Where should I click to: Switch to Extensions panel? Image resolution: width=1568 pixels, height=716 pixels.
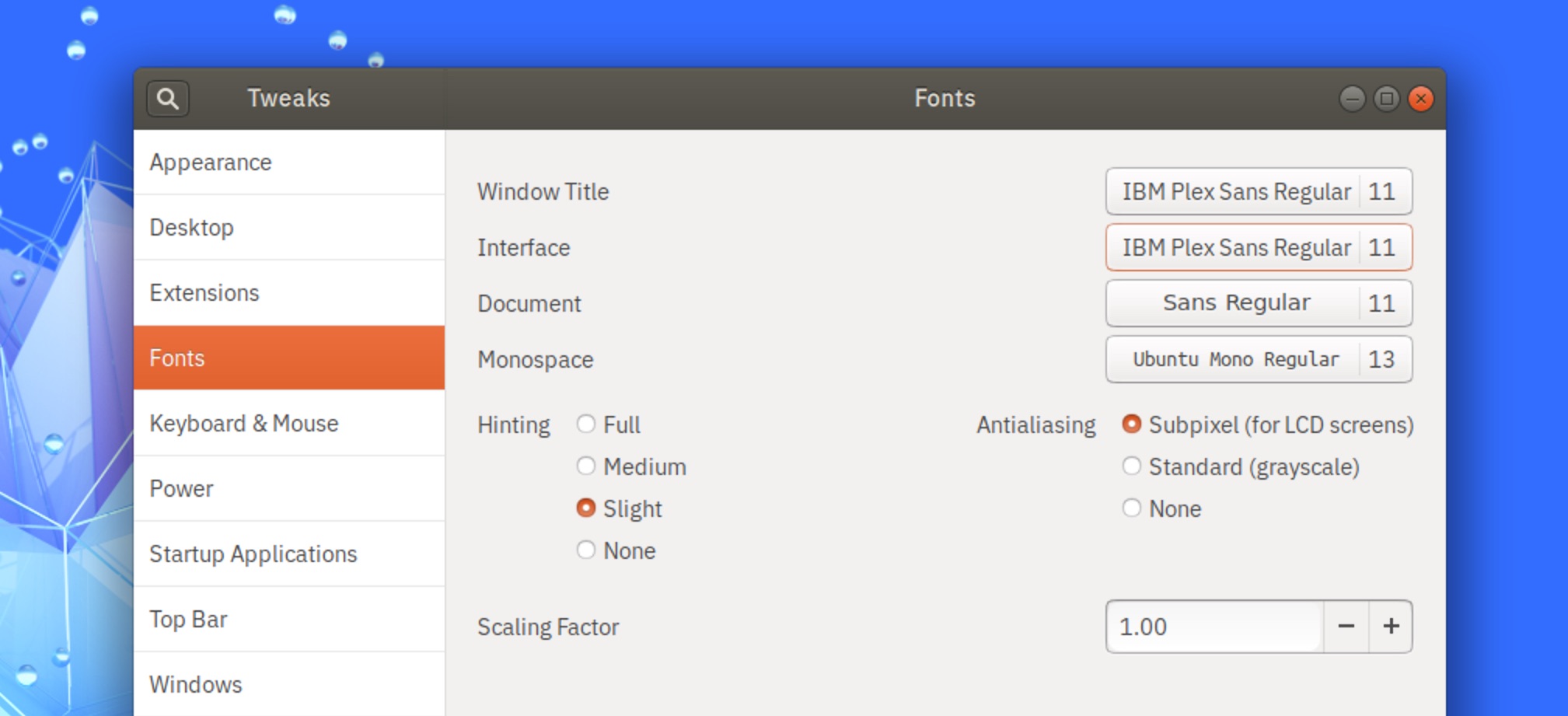coord(289,292)
